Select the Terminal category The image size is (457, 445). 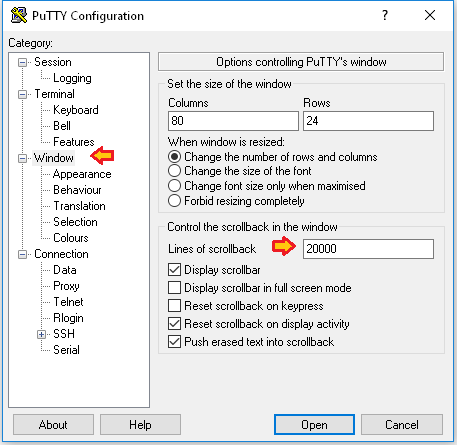[55, 94]
